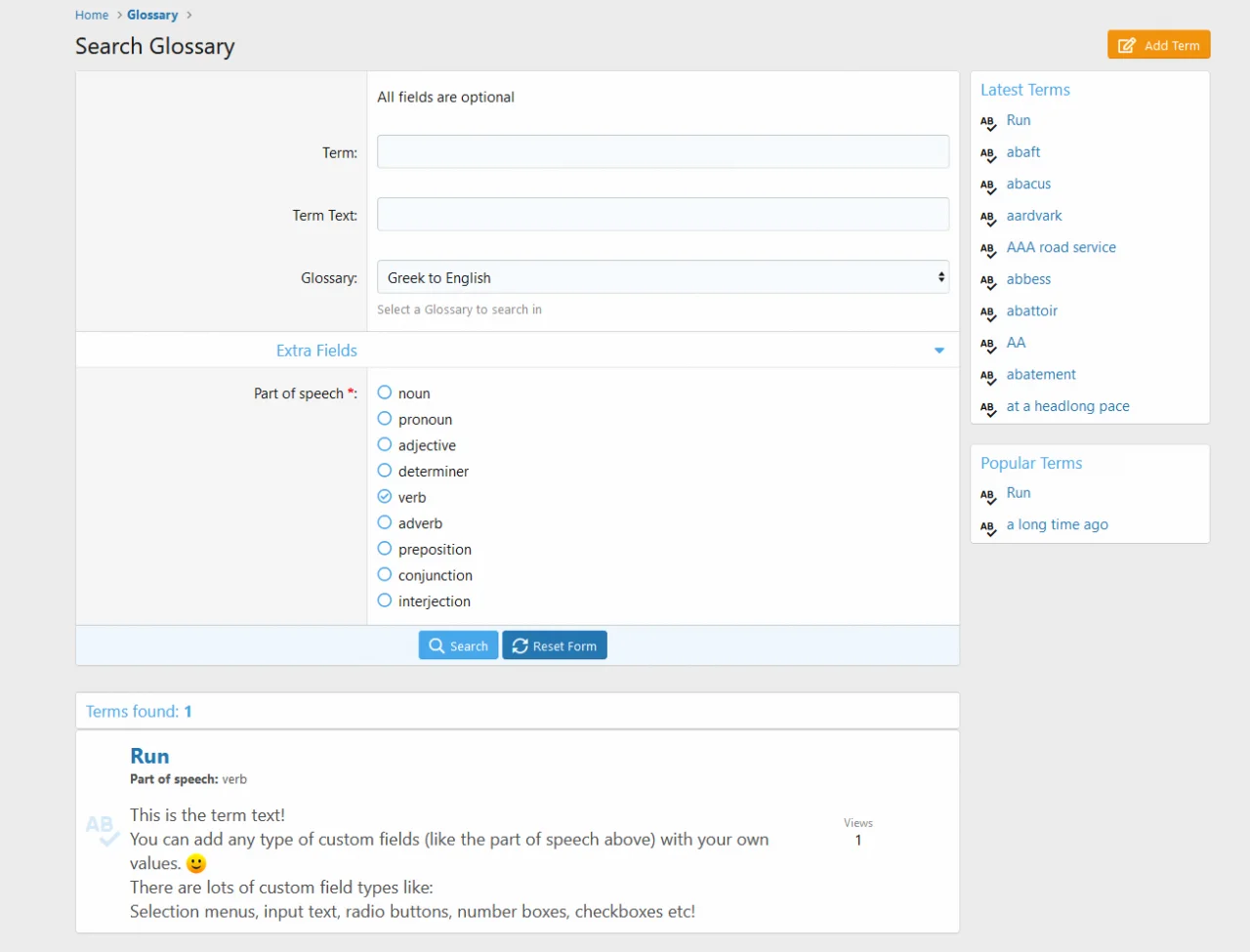
Task: Click the Extra Fields header label
Action: tap(316, 351)
